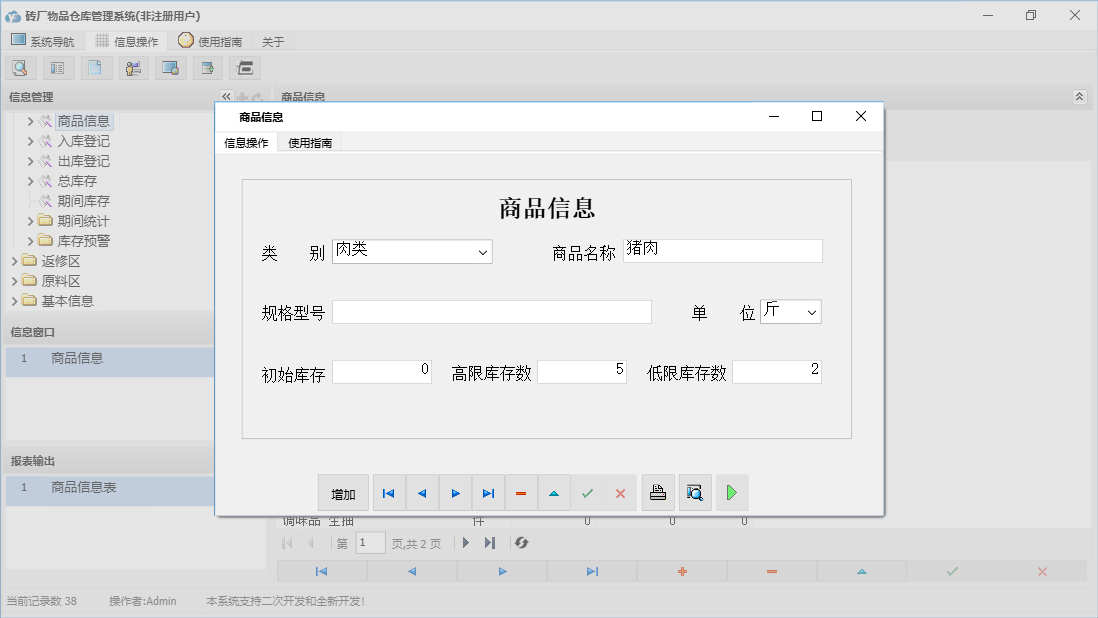Click the report list icon on the toolbar

click(x=57, y=67)
